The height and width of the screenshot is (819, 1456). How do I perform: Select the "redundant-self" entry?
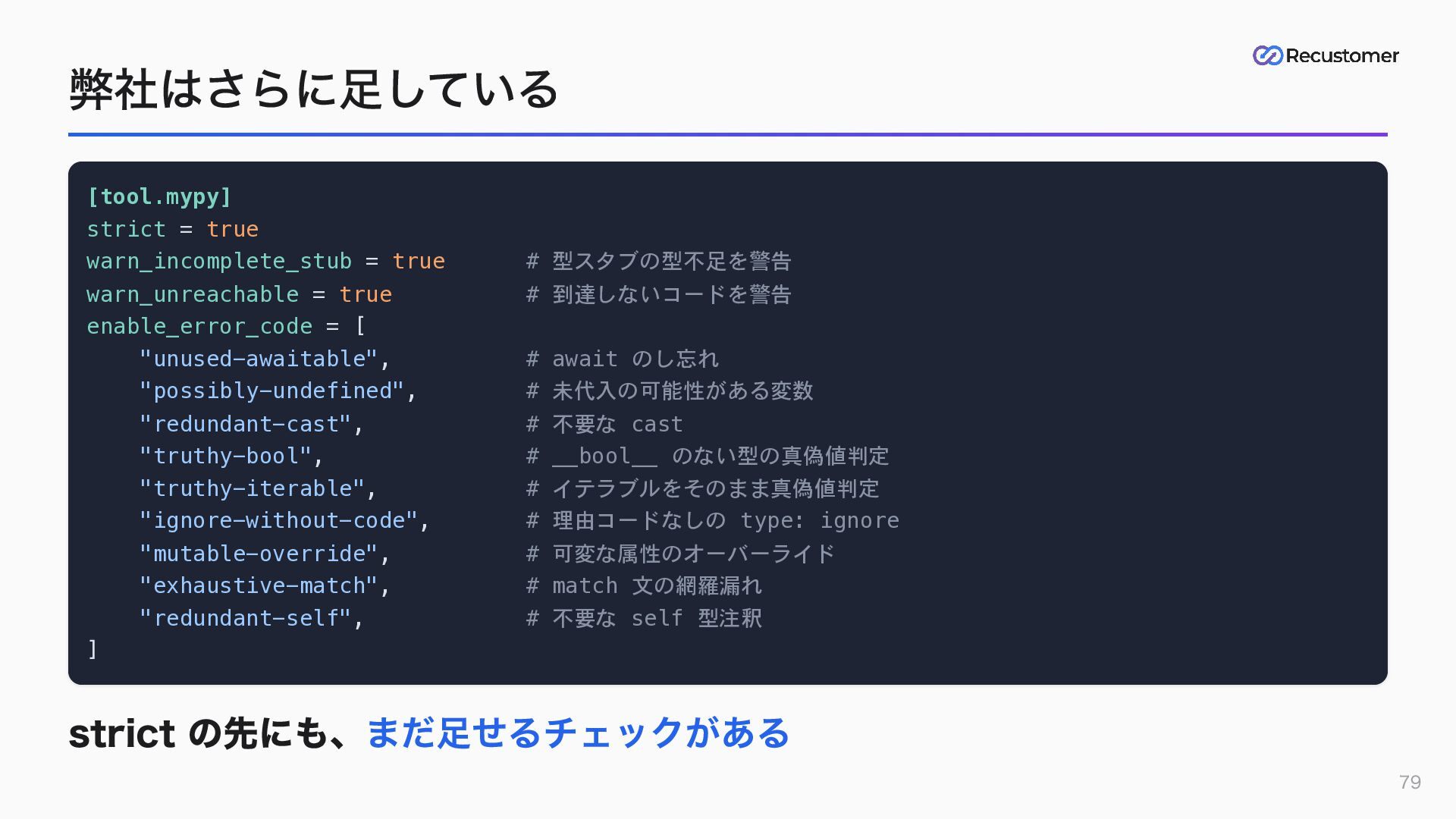[x=252, y=619]
